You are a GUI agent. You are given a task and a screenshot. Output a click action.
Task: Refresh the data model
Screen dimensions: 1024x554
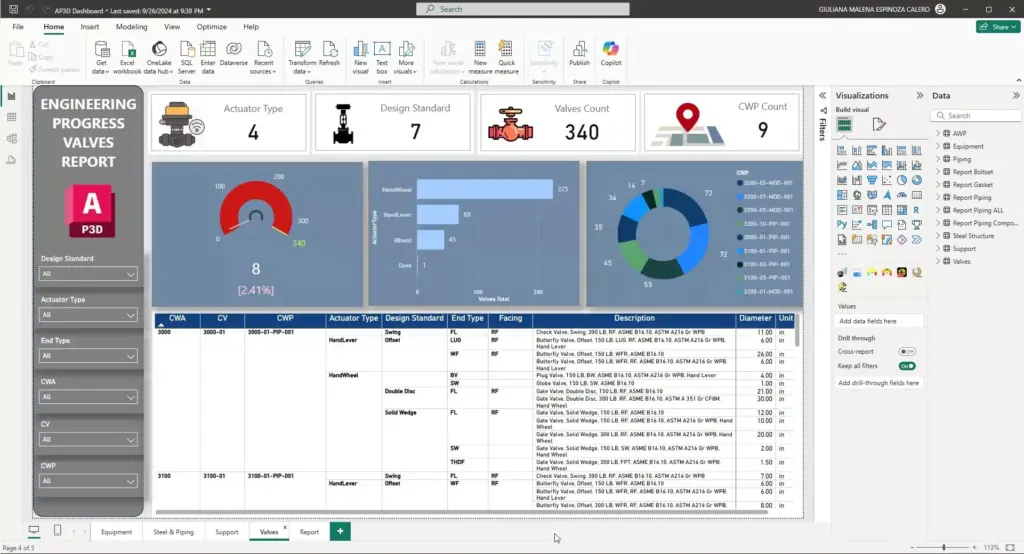(x=330, y=55)
